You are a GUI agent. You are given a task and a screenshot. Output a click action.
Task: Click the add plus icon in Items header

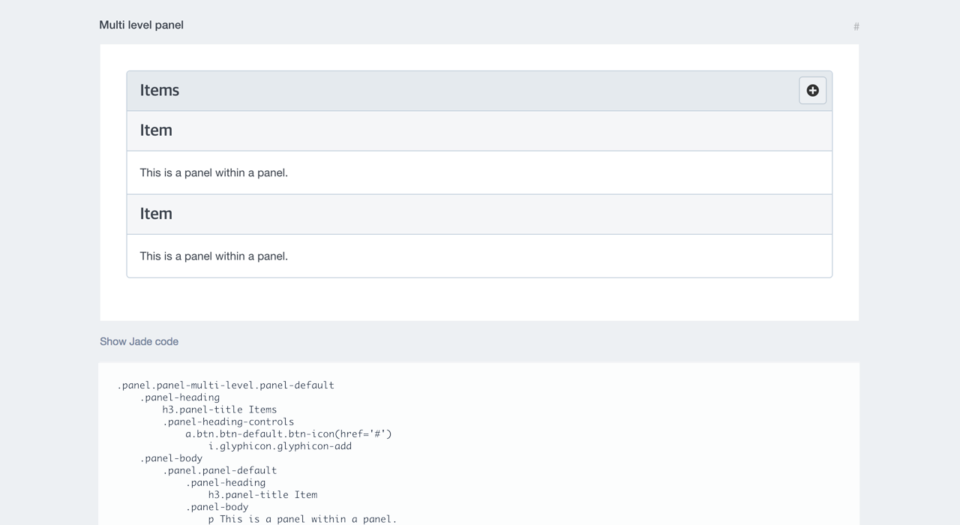coord(812,91)
